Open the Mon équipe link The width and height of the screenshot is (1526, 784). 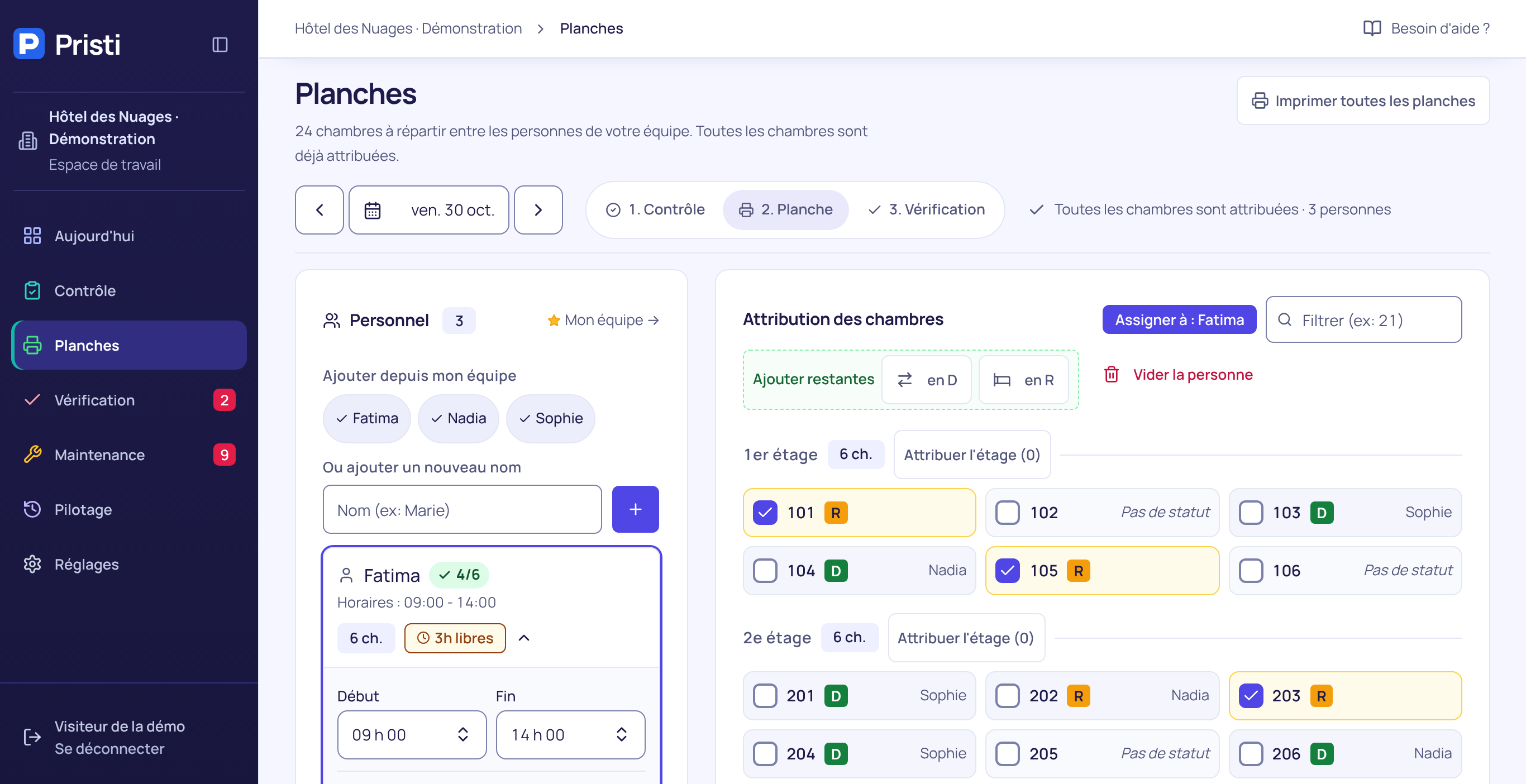pyautogui.click(x=604, y=321)
